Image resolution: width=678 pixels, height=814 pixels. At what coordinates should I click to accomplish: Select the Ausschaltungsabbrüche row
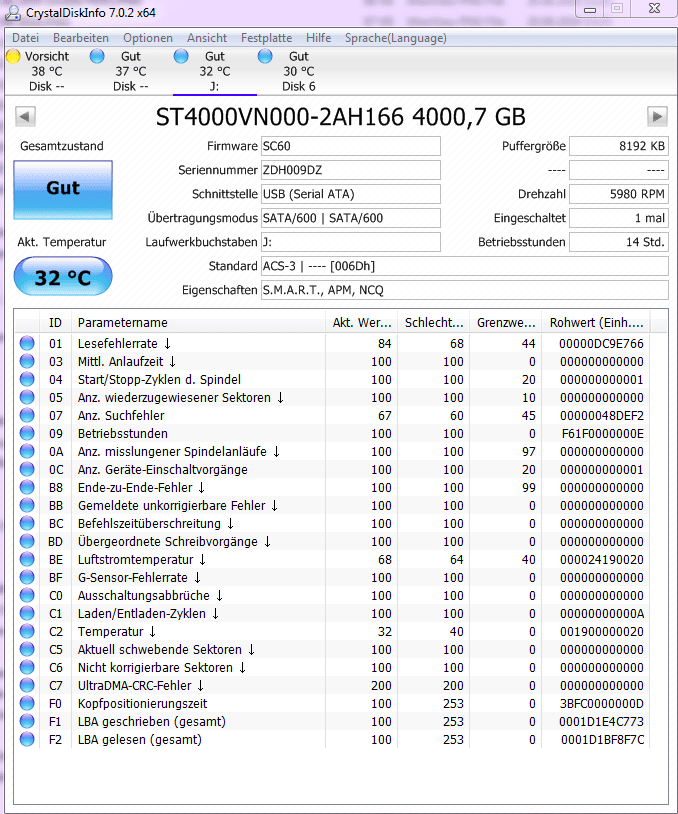332,595
